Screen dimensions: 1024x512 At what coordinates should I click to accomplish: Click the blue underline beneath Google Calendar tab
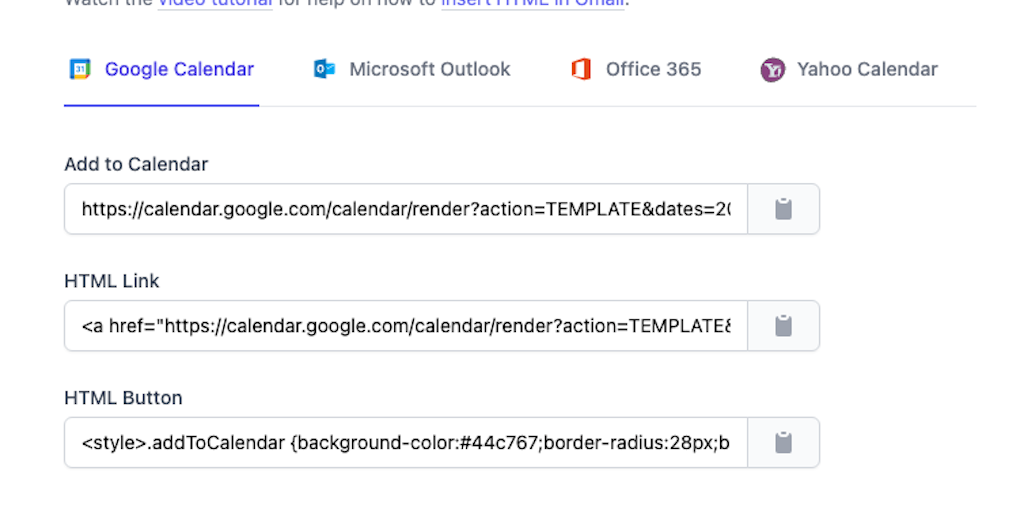pos(161,104)
